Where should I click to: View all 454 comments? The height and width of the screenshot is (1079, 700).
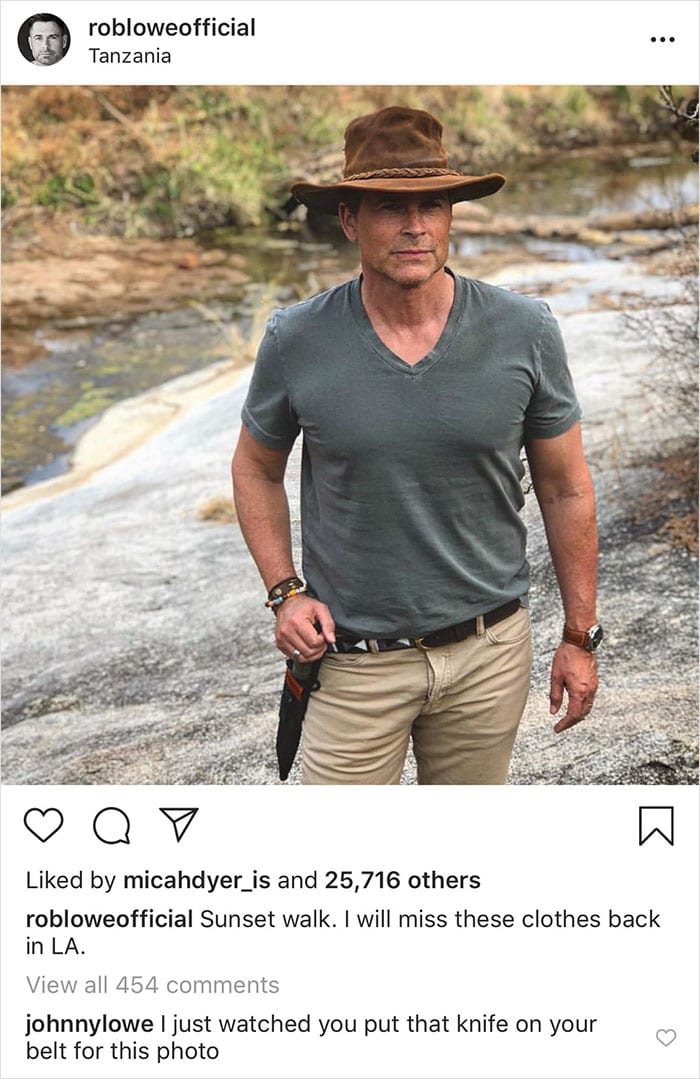pos(153,985)
